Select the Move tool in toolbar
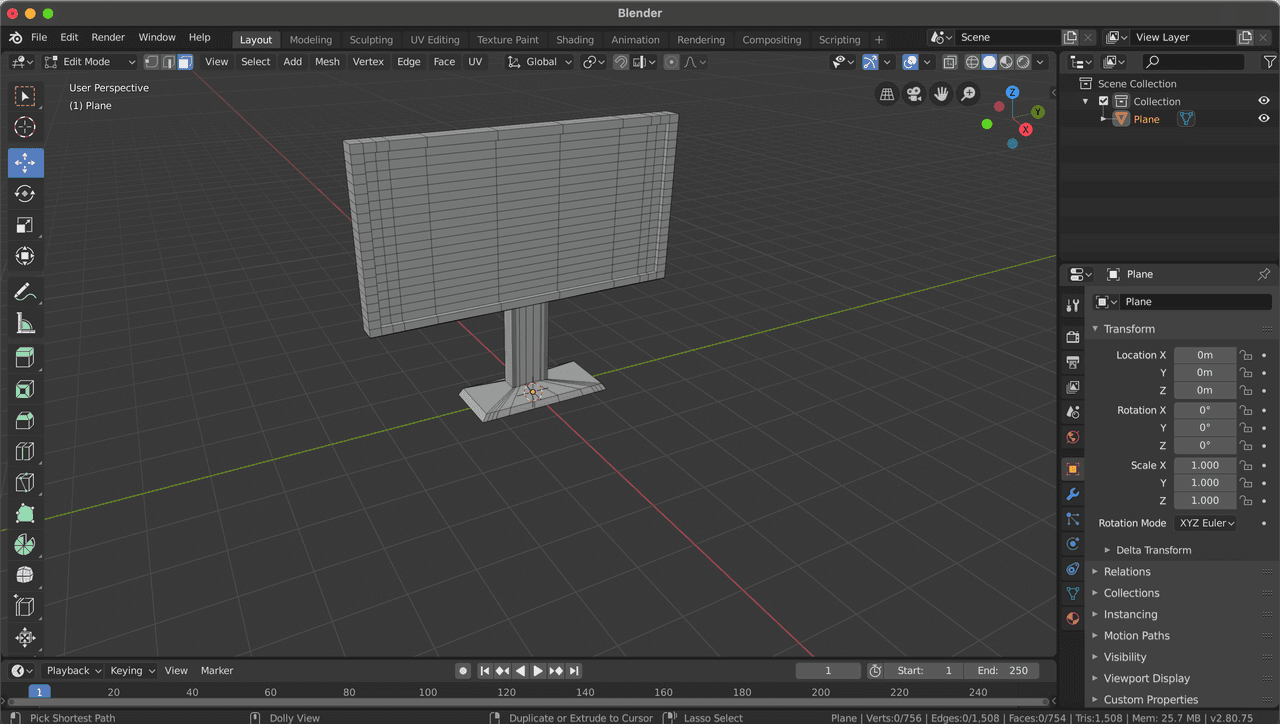 coord(25,162)
